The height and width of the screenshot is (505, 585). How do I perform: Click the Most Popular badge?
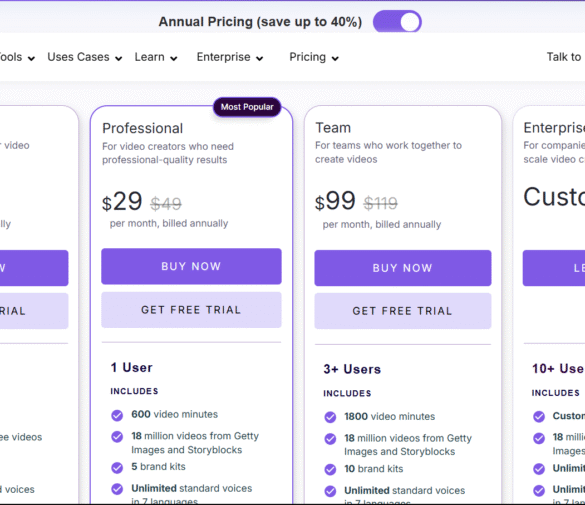click(247, 107)
